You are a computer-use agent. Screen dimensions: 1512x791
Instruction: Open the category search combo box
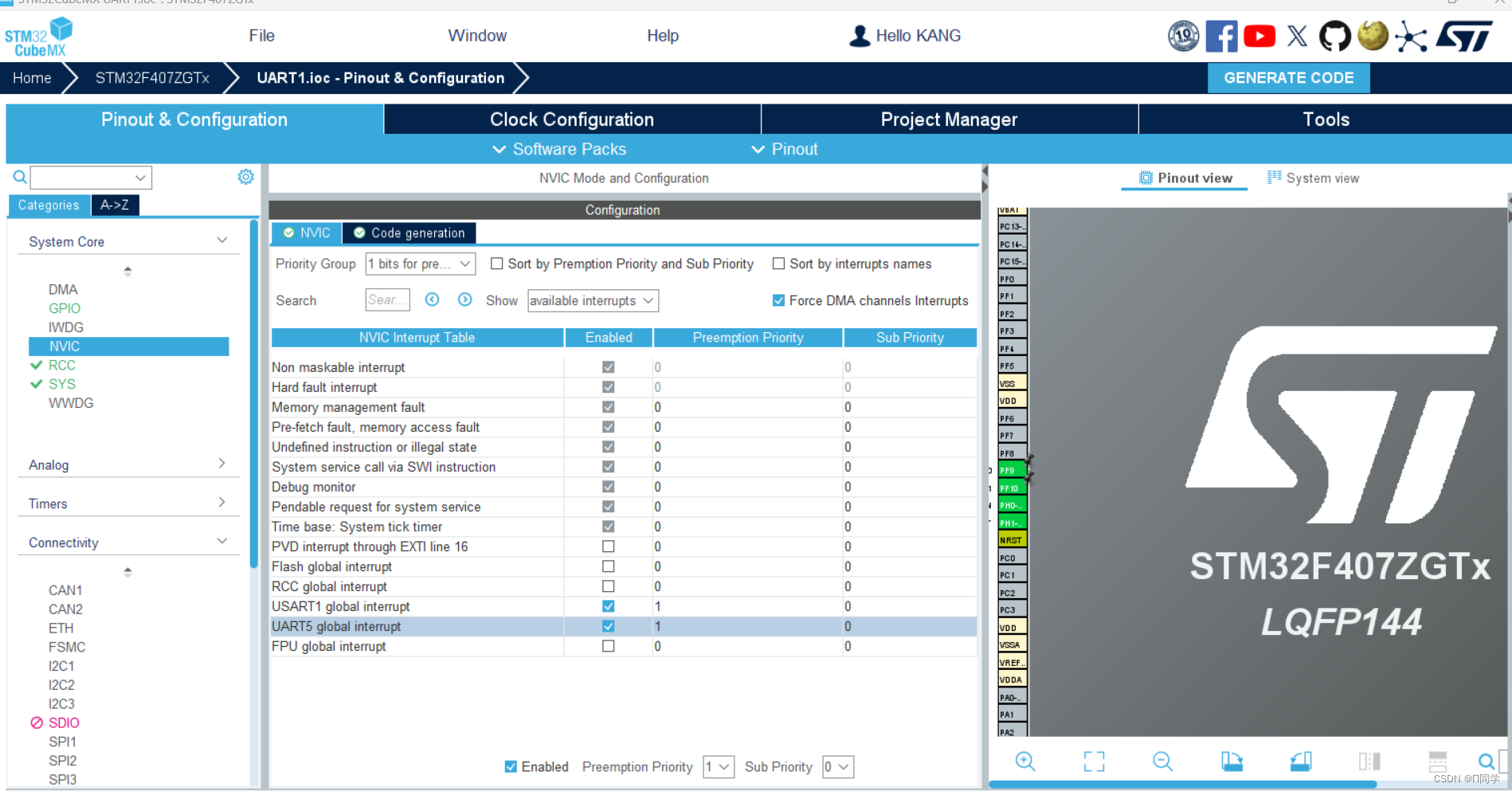(x=91, y=177)
